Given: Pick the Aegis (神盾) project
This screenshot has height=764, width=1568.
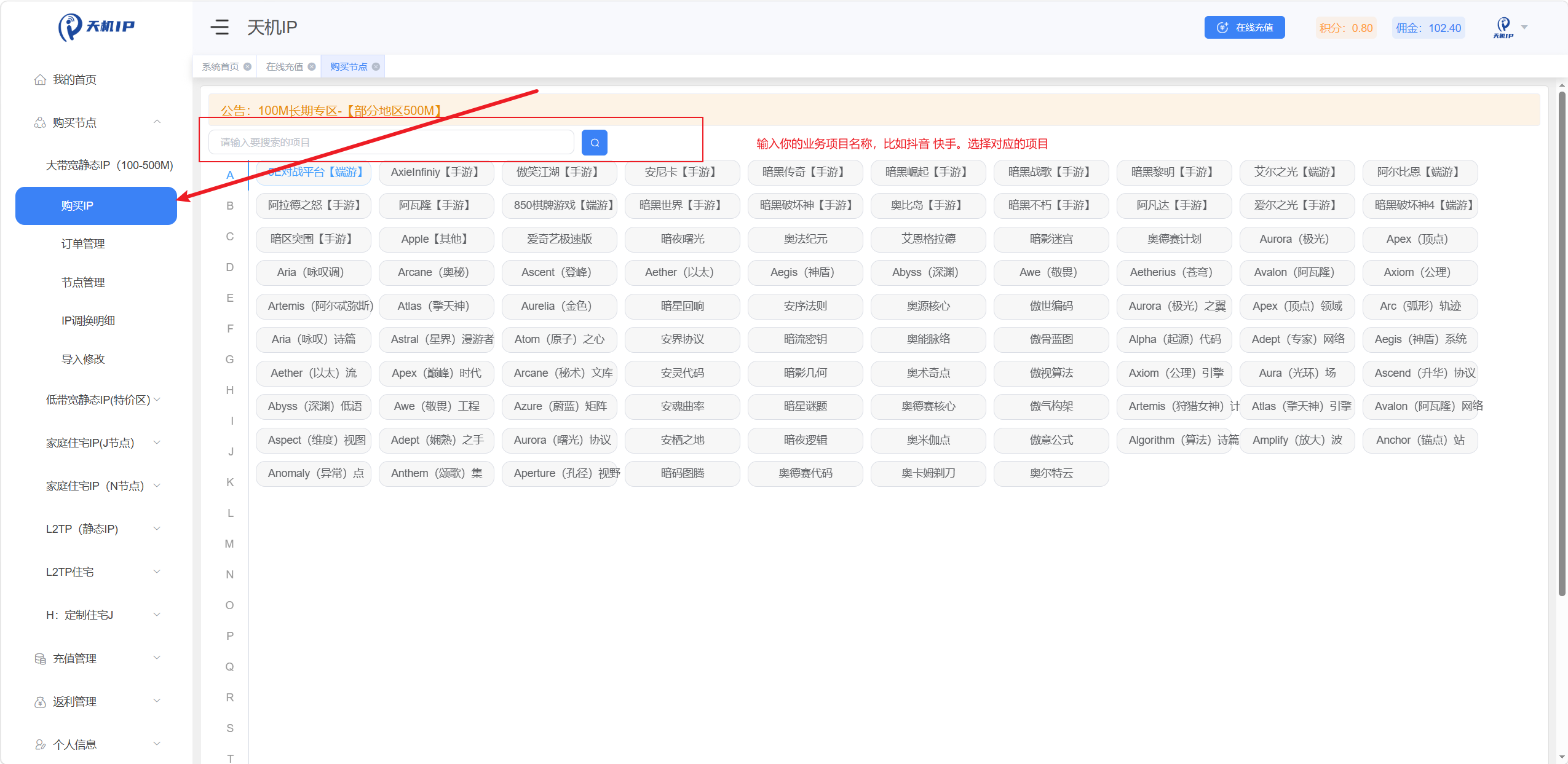Looking at the screenshot, I should 806,273.
